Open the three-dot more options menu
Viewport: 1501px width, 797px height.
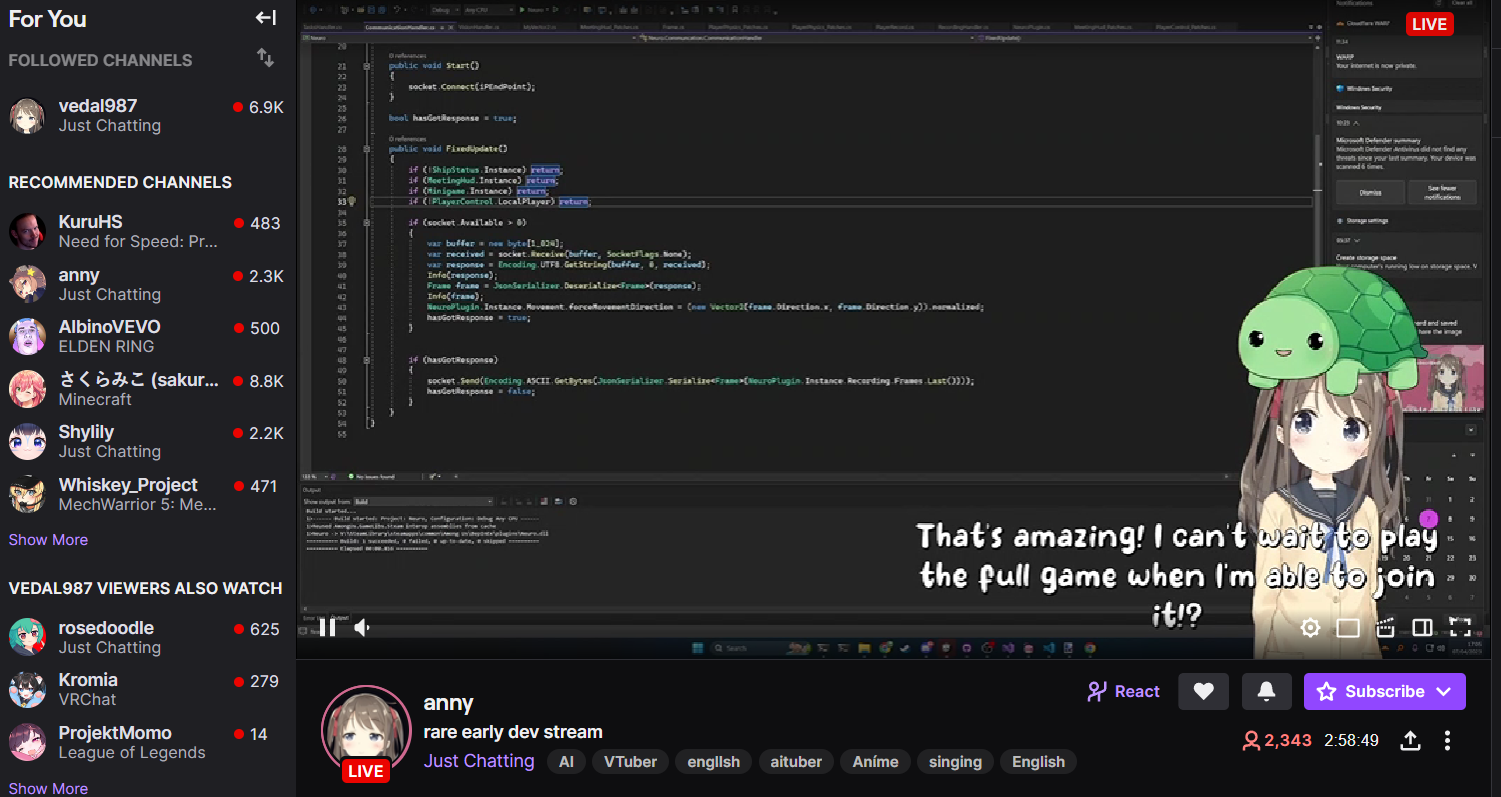1447,741
